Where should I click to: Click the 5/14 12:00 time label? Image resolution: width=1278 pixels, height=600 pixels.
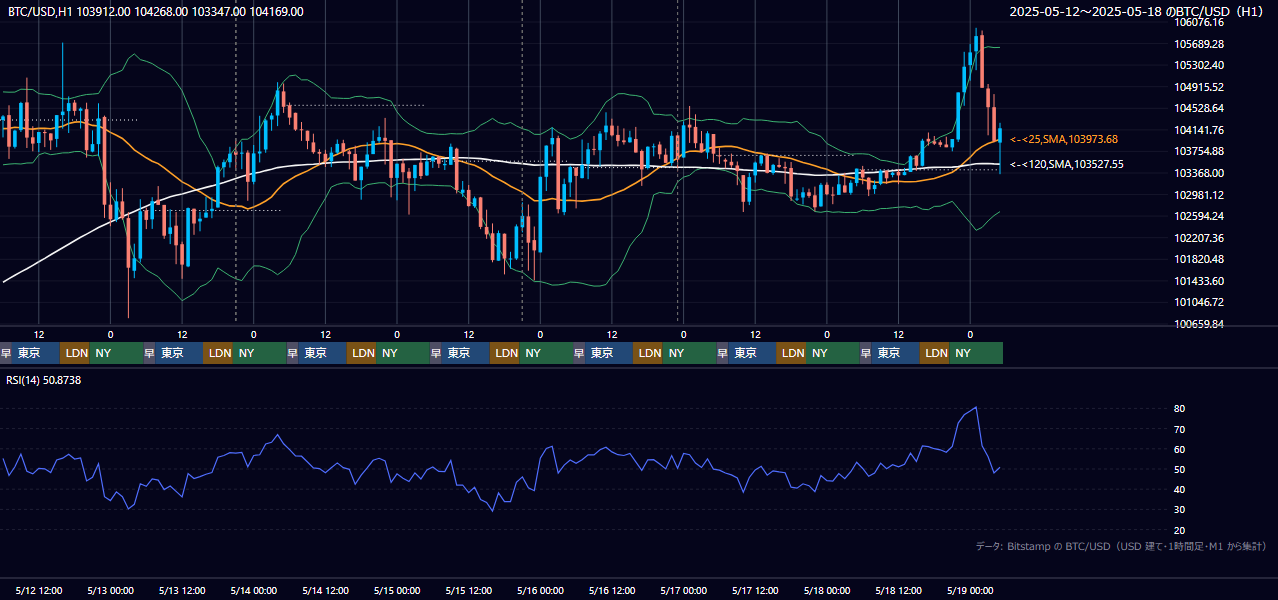pyautogui.click(x=326, y=590)
